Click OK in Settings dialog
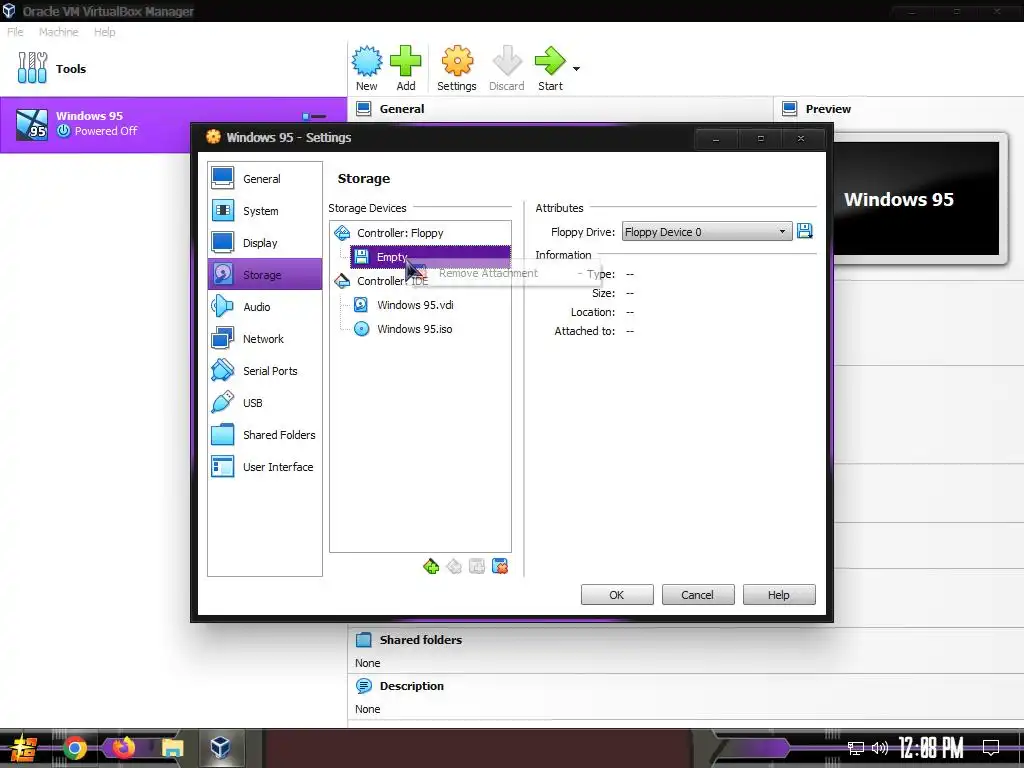Viewport: 1024px width, 768px height. [617, 595]
